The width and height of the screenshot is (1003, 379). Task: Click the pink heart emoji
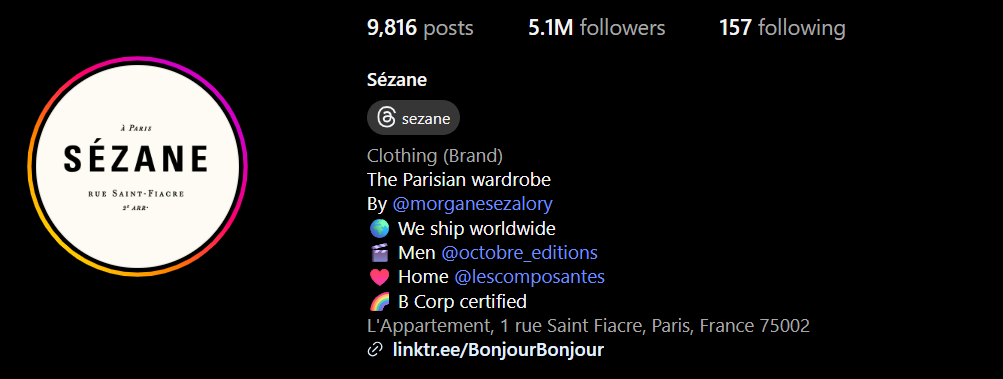pyautogui.click(x=379, y=277)
